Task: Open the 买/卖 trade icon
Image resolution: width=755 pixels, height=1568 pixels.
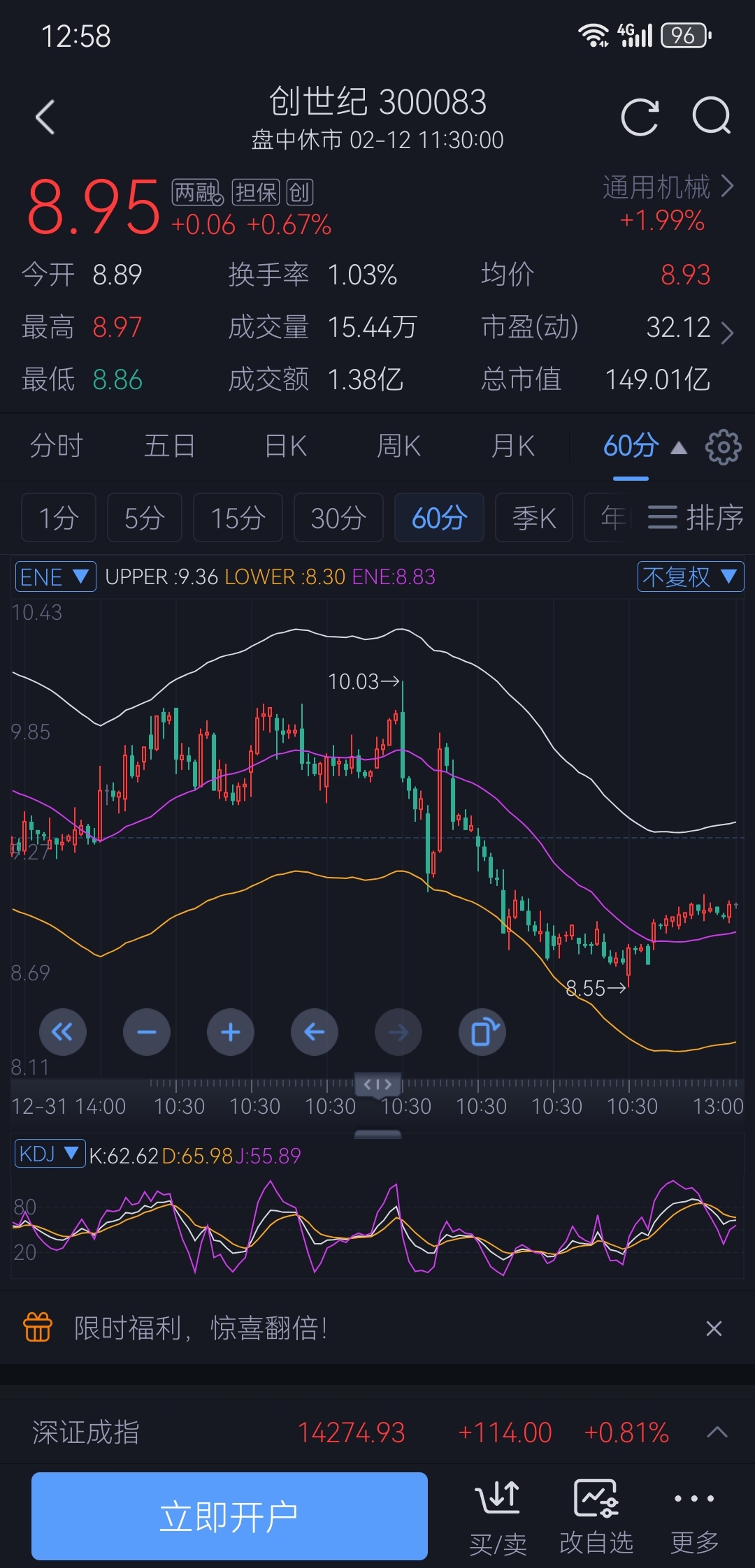Action: [498, 1518]
